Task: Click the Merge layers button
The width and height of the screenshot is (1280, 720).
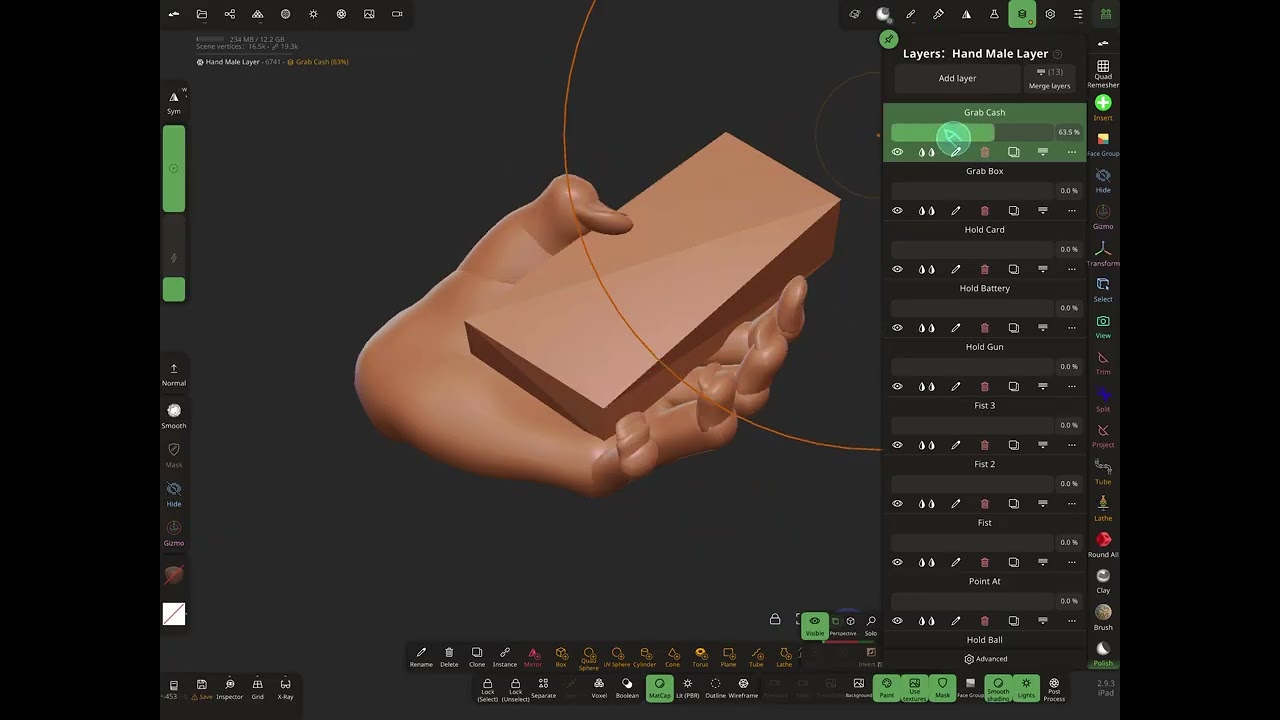Action: [1049, 78]
